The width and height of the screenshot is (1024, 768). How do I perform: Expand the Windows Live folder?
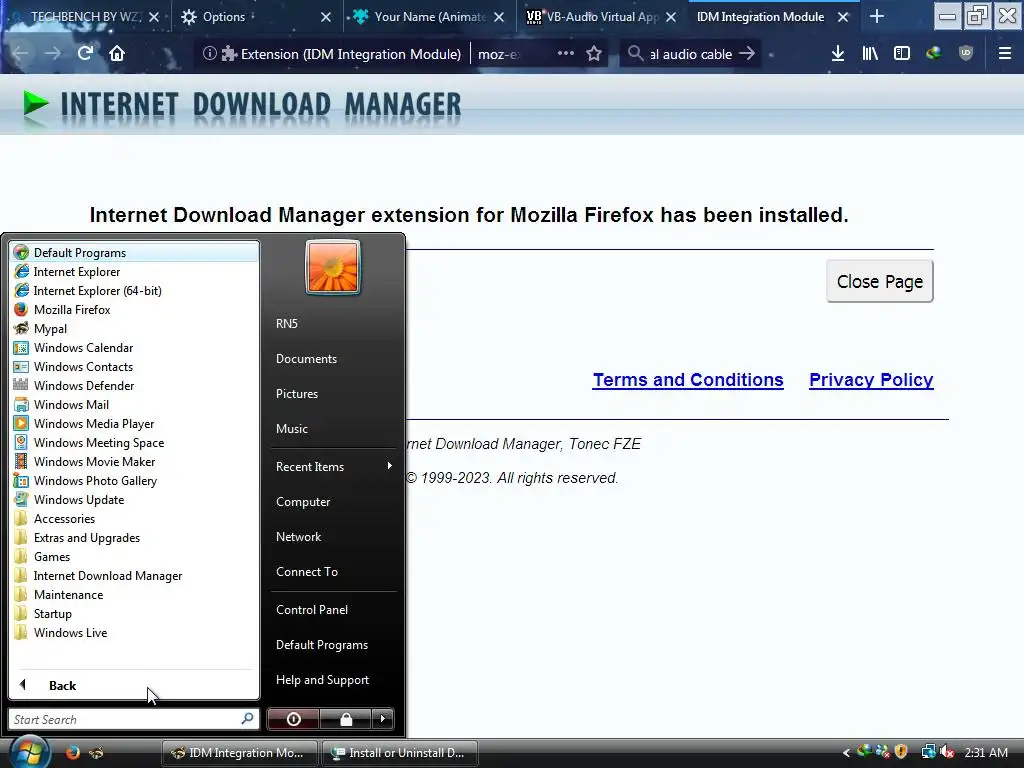(x=135, y=632)
